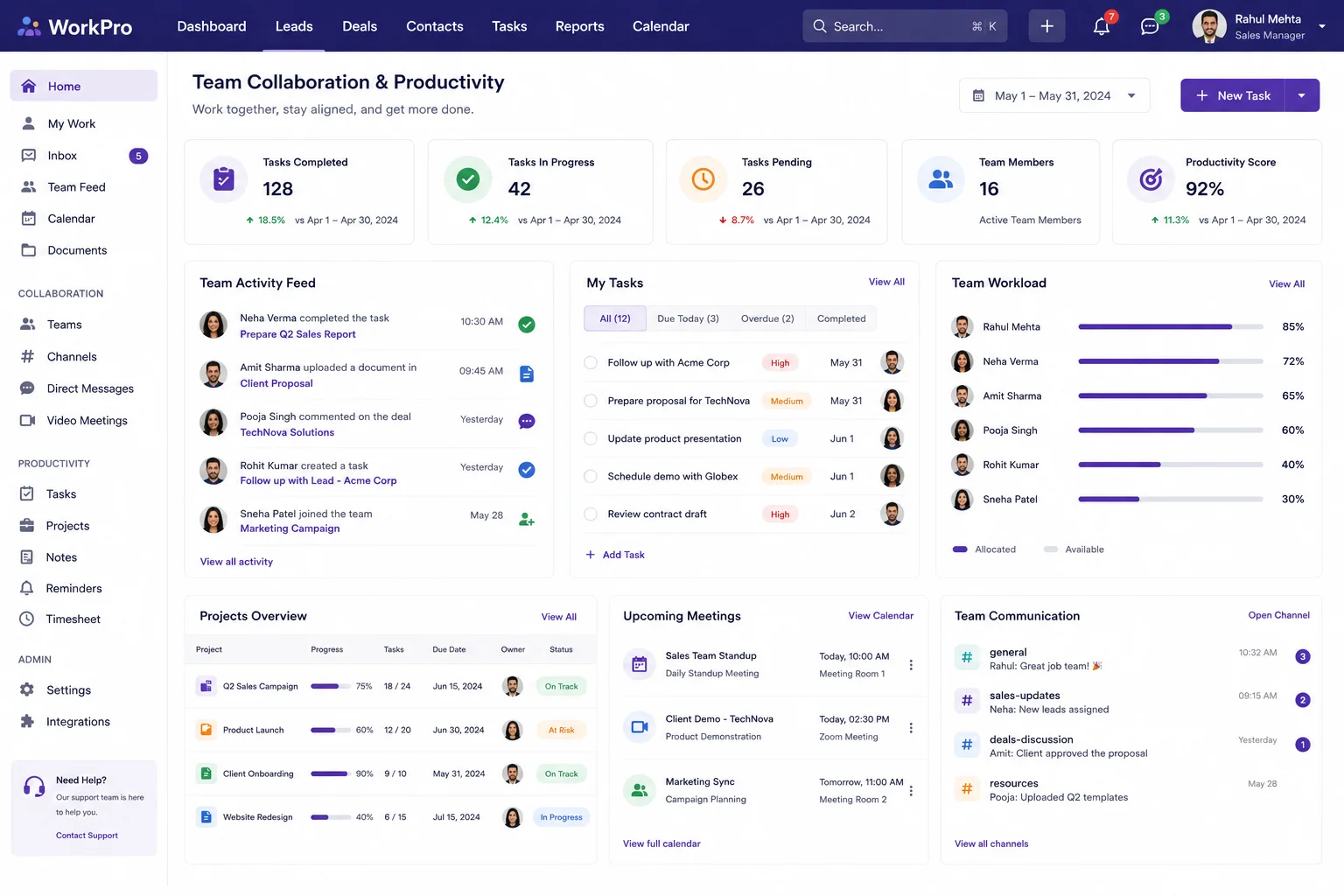Screen dimensions: 1344x896
Task: Click View All in Team Workload
Action: (1287, 283)
